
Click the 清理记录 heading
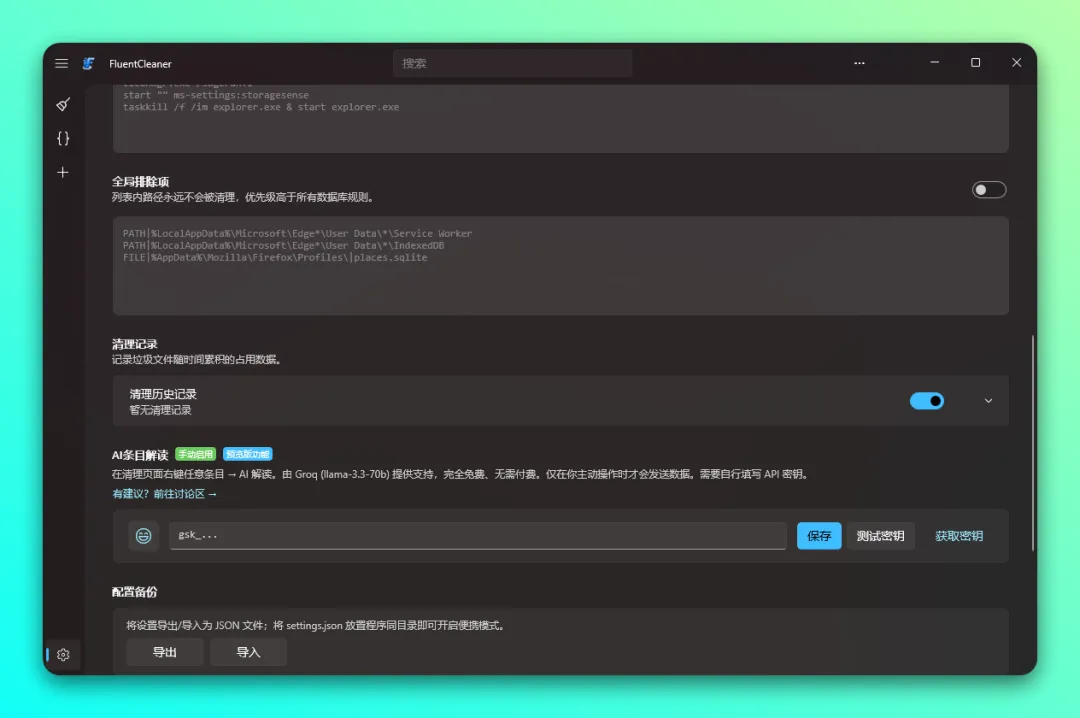[135, 344]
